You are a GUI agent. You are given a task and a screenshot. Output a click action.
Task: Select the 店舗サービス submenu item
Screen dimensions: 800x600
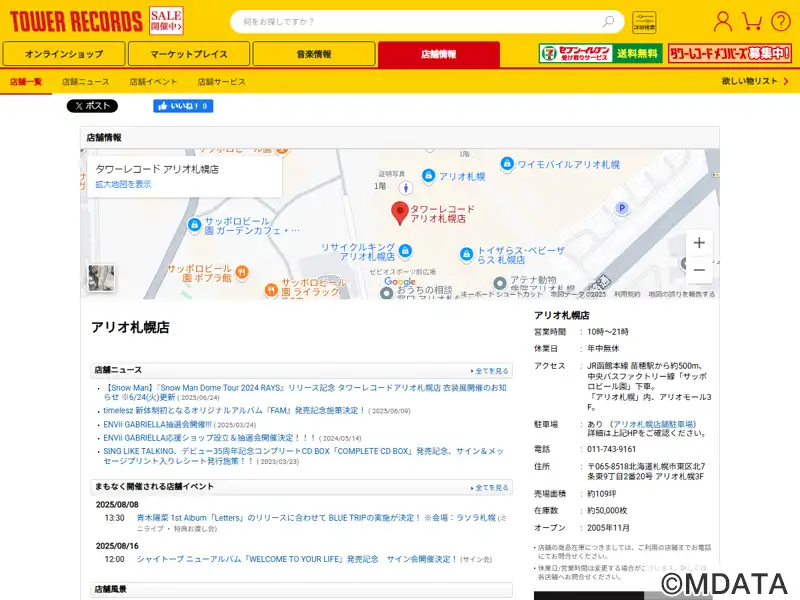click(x=221, y=82)
